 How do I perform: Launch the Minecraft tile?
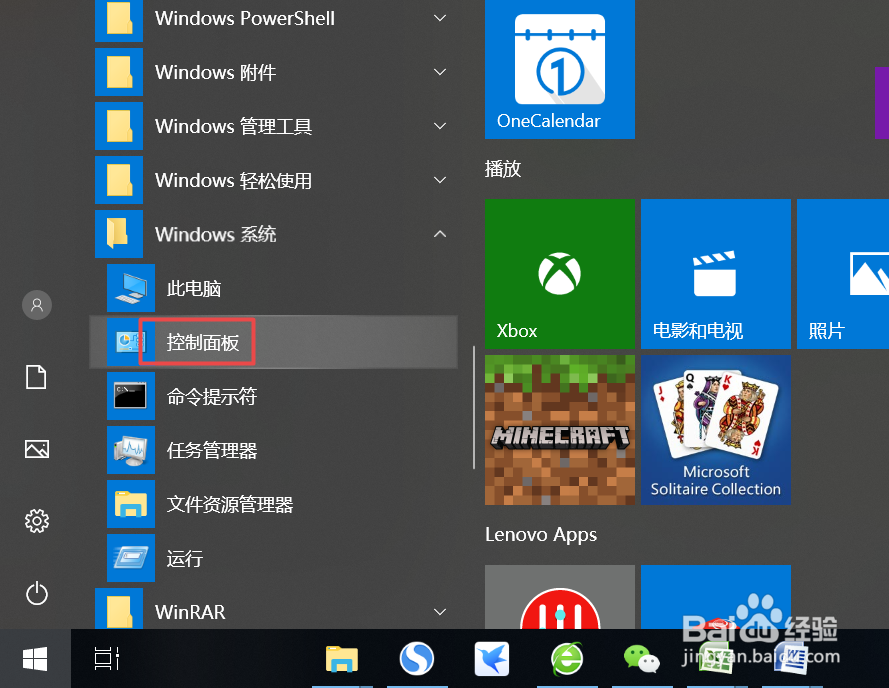click(x=559, y=430)
